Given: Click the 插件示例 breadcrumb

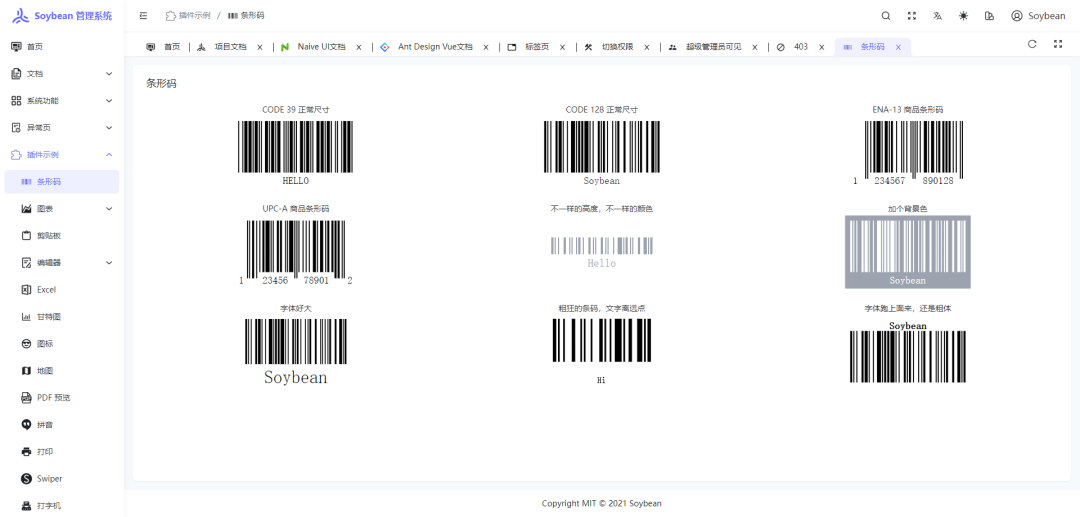Looking at the screenshot, I should 188,15.
